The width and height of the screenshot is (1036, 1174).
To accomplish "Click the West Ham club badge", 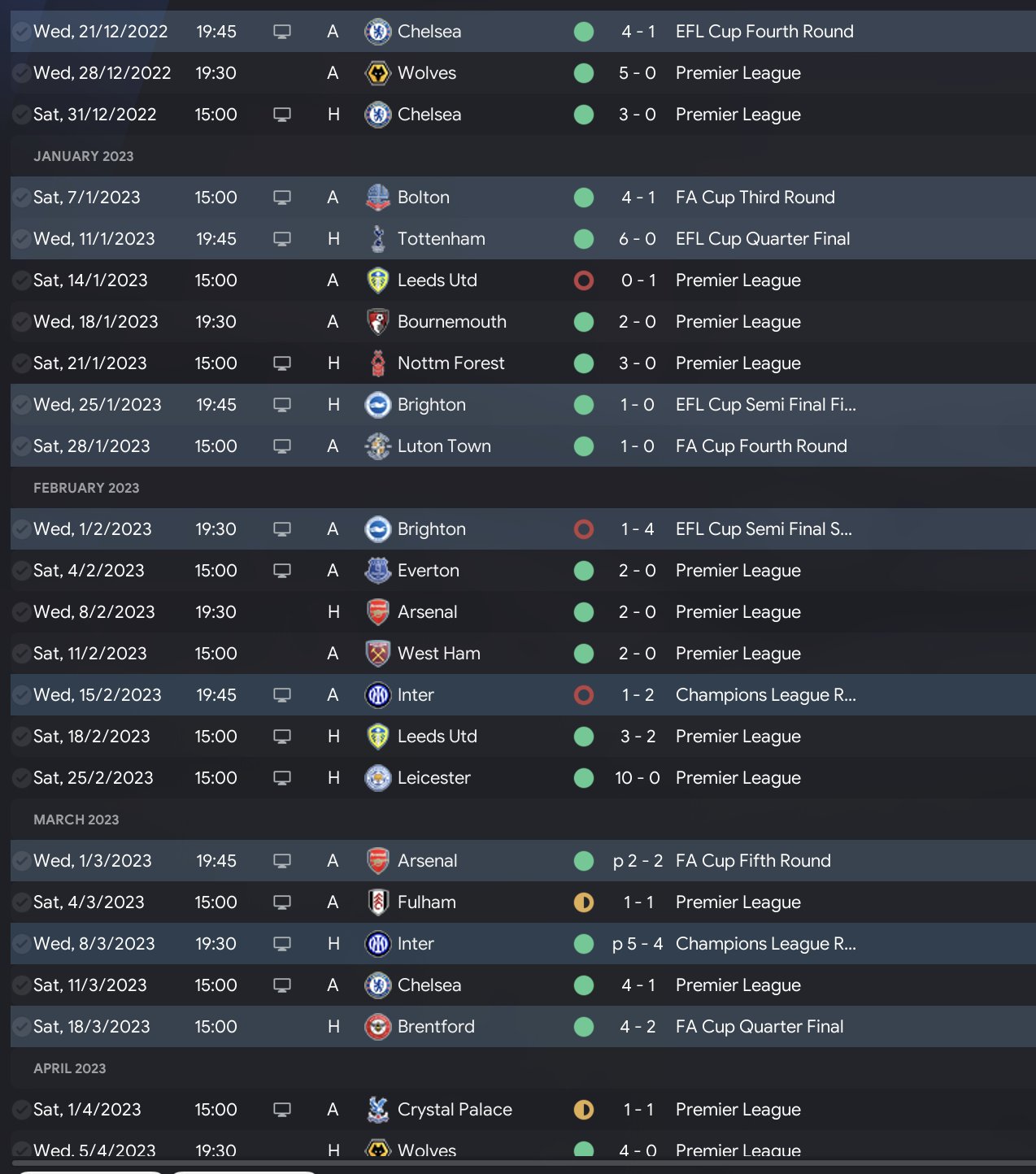I will click(x=377, y=654).
